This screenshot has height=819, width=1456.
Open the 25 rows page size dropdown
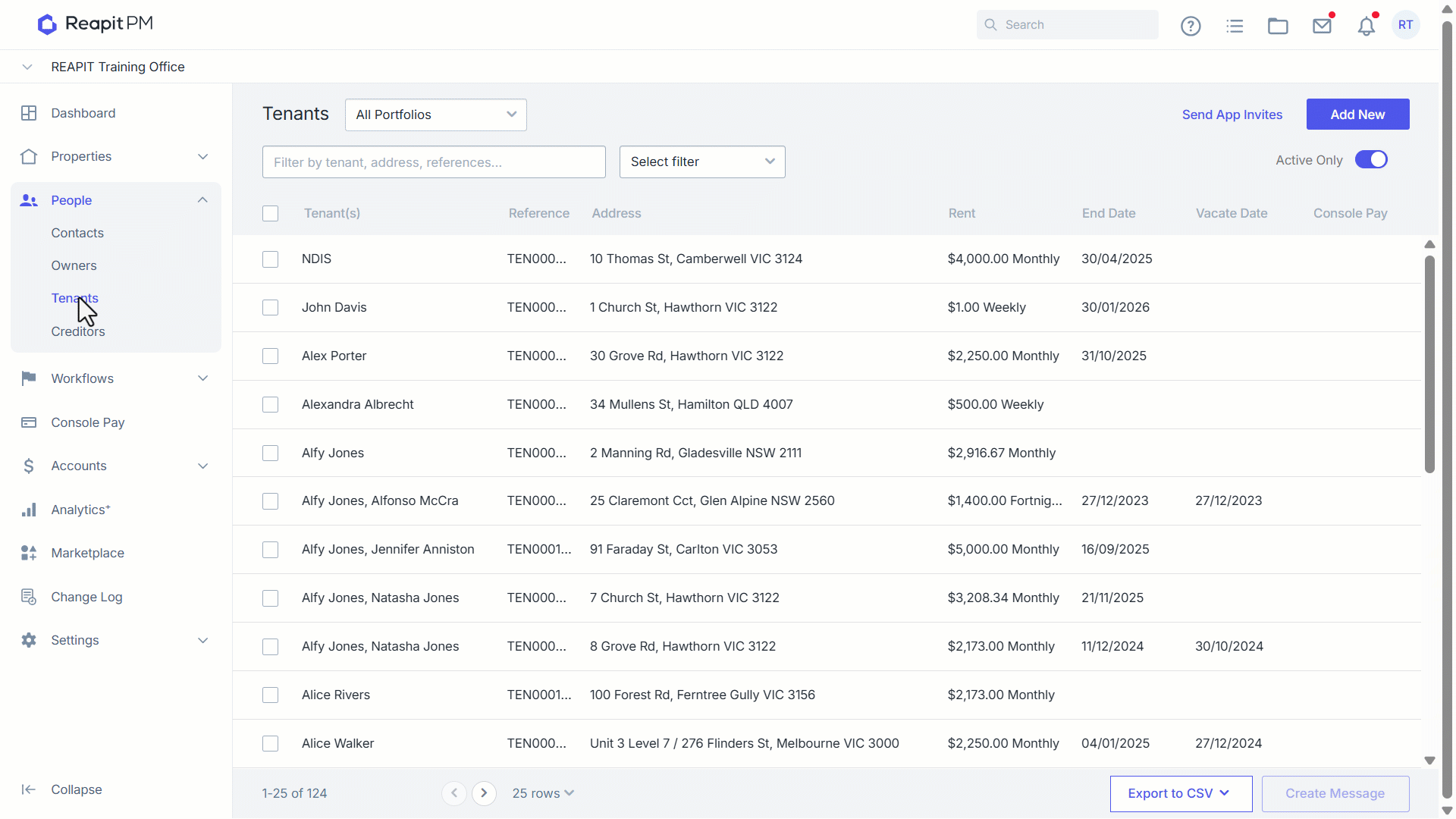543,793
